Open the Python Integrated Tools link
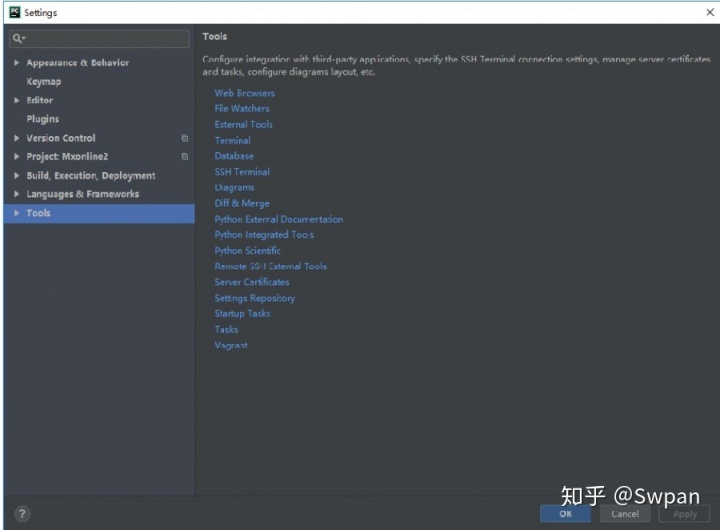Screen dimensions: 720x530 point(264,235)
